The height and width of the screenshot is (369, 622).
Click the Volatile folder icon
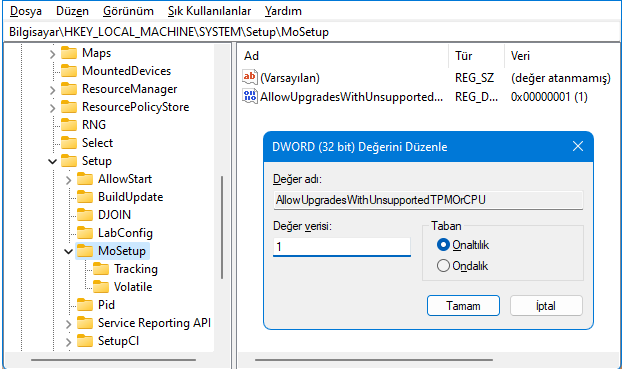click(101, 287)
